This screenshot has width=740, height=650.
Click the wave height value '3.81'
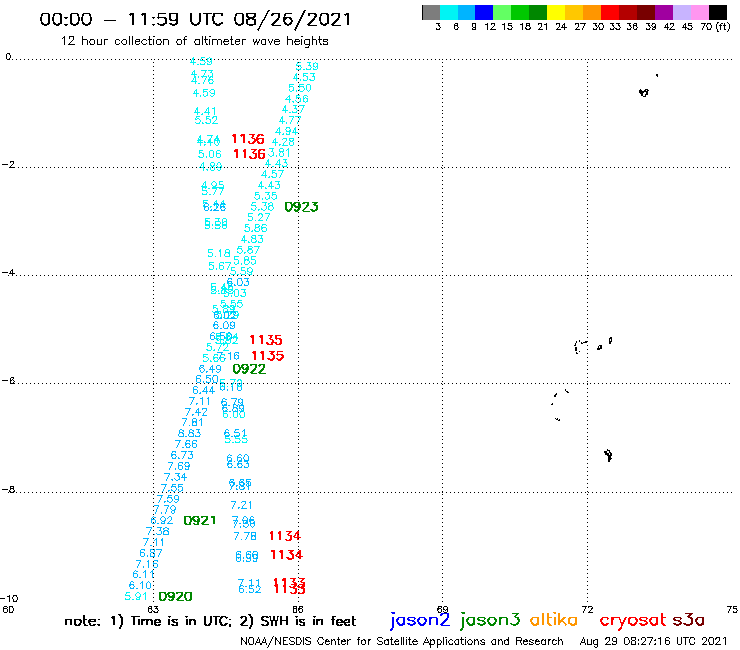279,153
